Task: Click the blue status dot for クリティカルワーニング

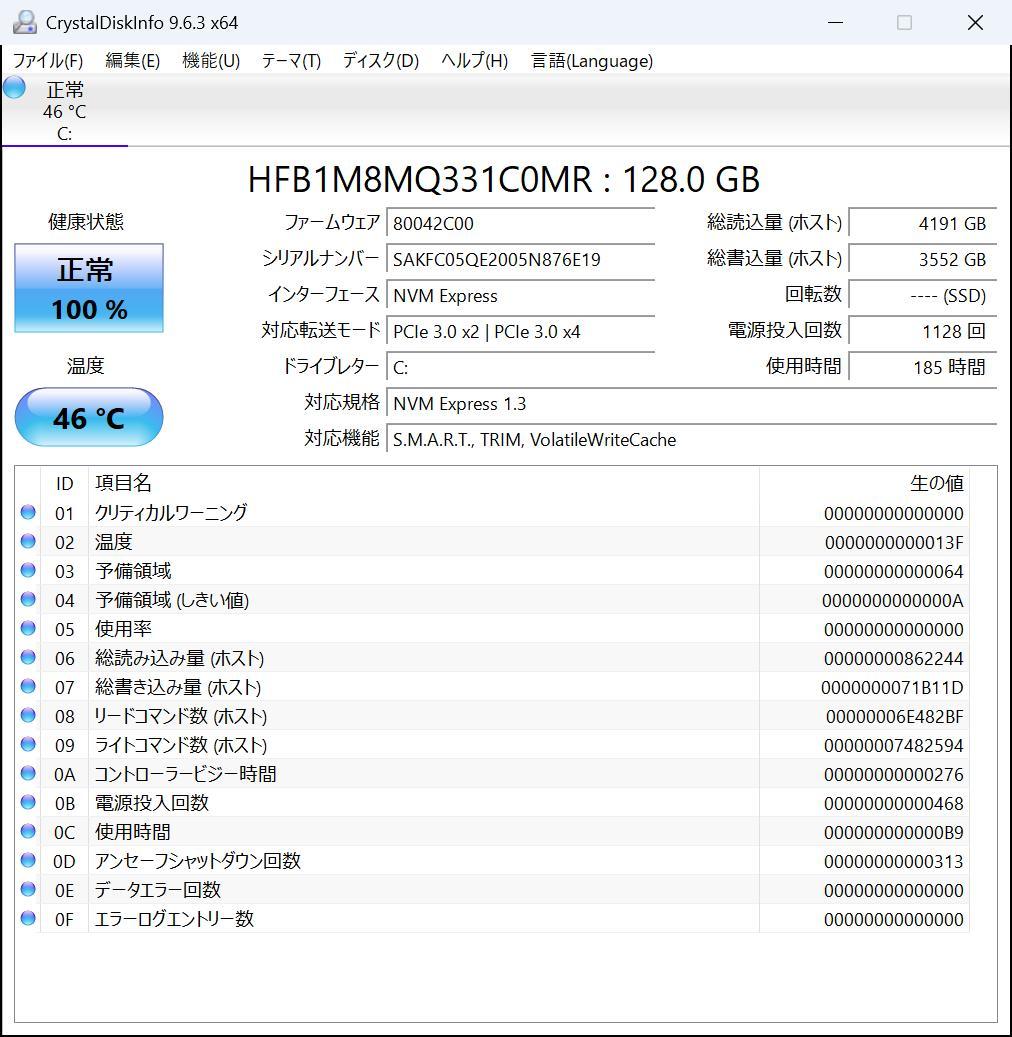Action: (27, 513)
